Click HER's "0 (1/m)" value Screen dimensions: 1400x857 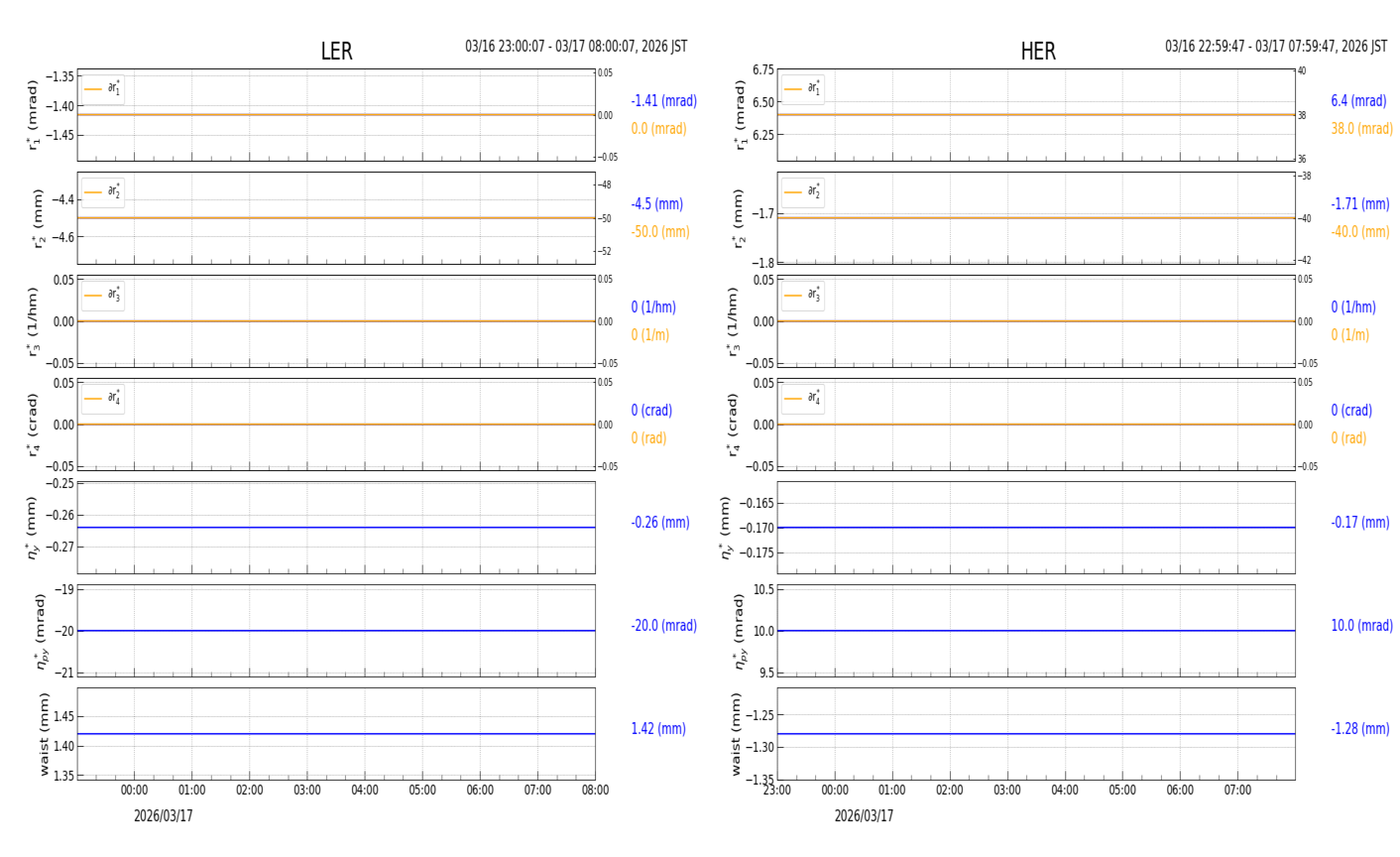pyautogui.click(x=1350, y=335)
